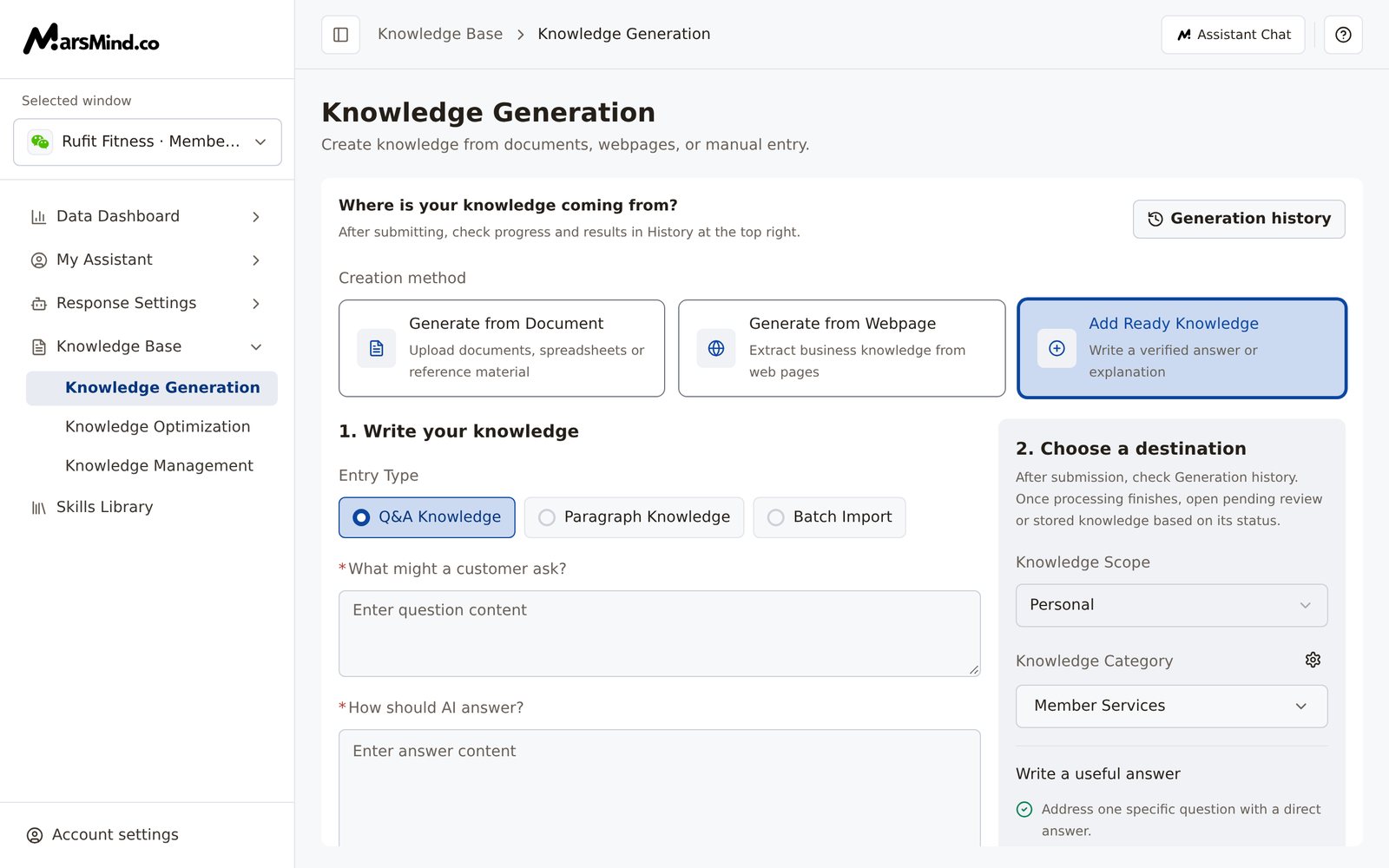Focus the question content text area
This screenshot has height=868, width=1389.
(659, 634)
